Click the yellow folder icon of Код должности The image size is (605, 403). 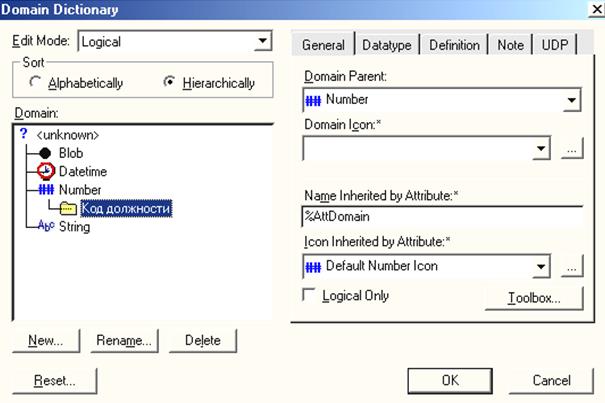coord(68,208)
